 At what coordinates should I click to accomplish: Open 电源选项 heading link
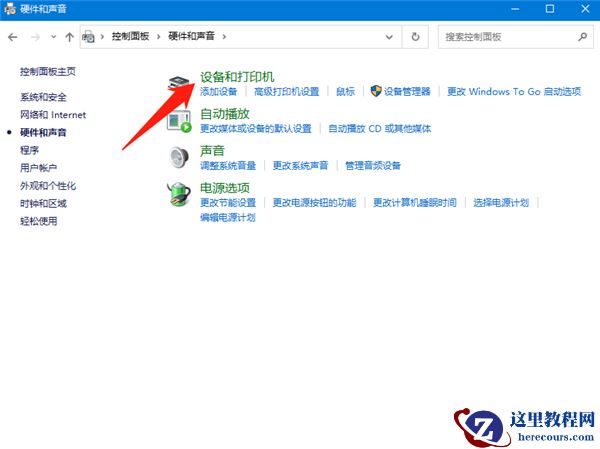[x=225, y=188]
